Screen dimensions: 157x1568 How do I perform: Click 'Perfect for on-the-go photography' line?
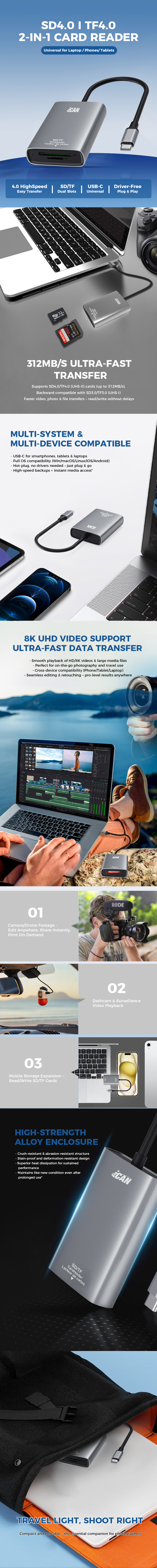pos(78,665)
